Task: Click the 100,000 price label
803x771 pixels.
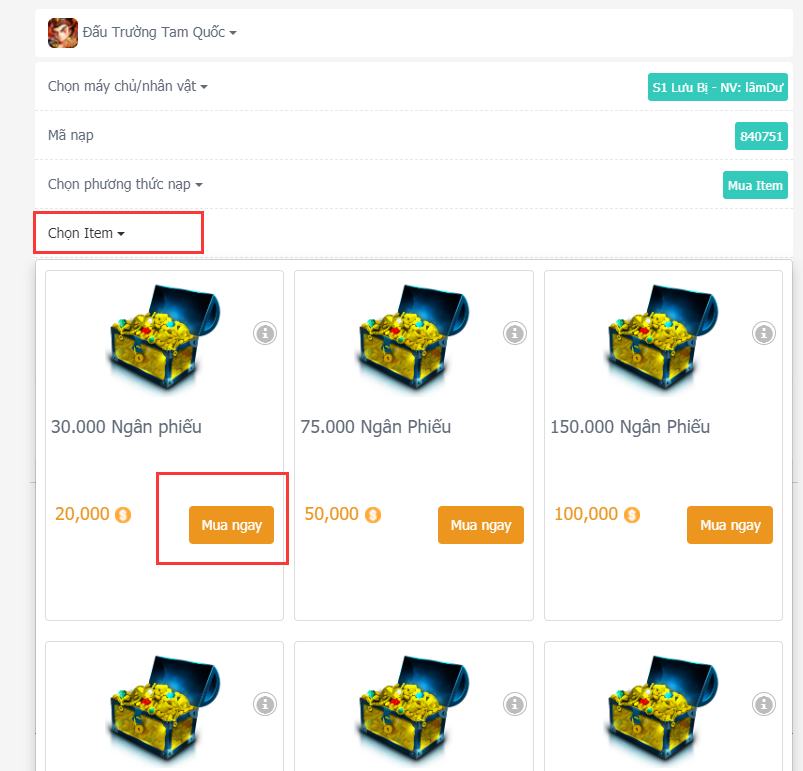Action: click(x=586, y=514)
